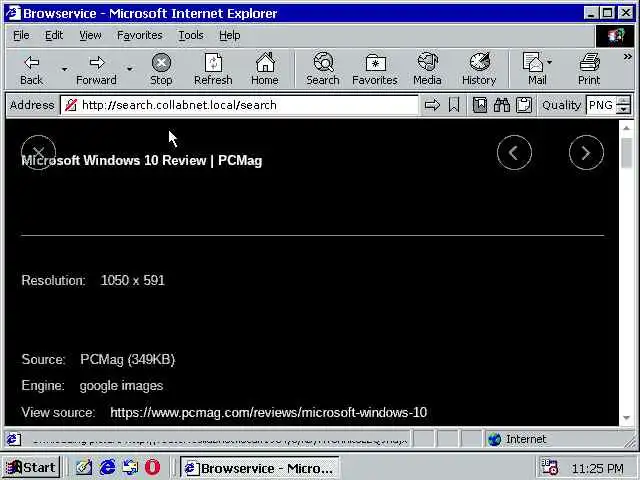640x480 pixels.
Task: Click the address bar URL field
Action: click(239, 105)
